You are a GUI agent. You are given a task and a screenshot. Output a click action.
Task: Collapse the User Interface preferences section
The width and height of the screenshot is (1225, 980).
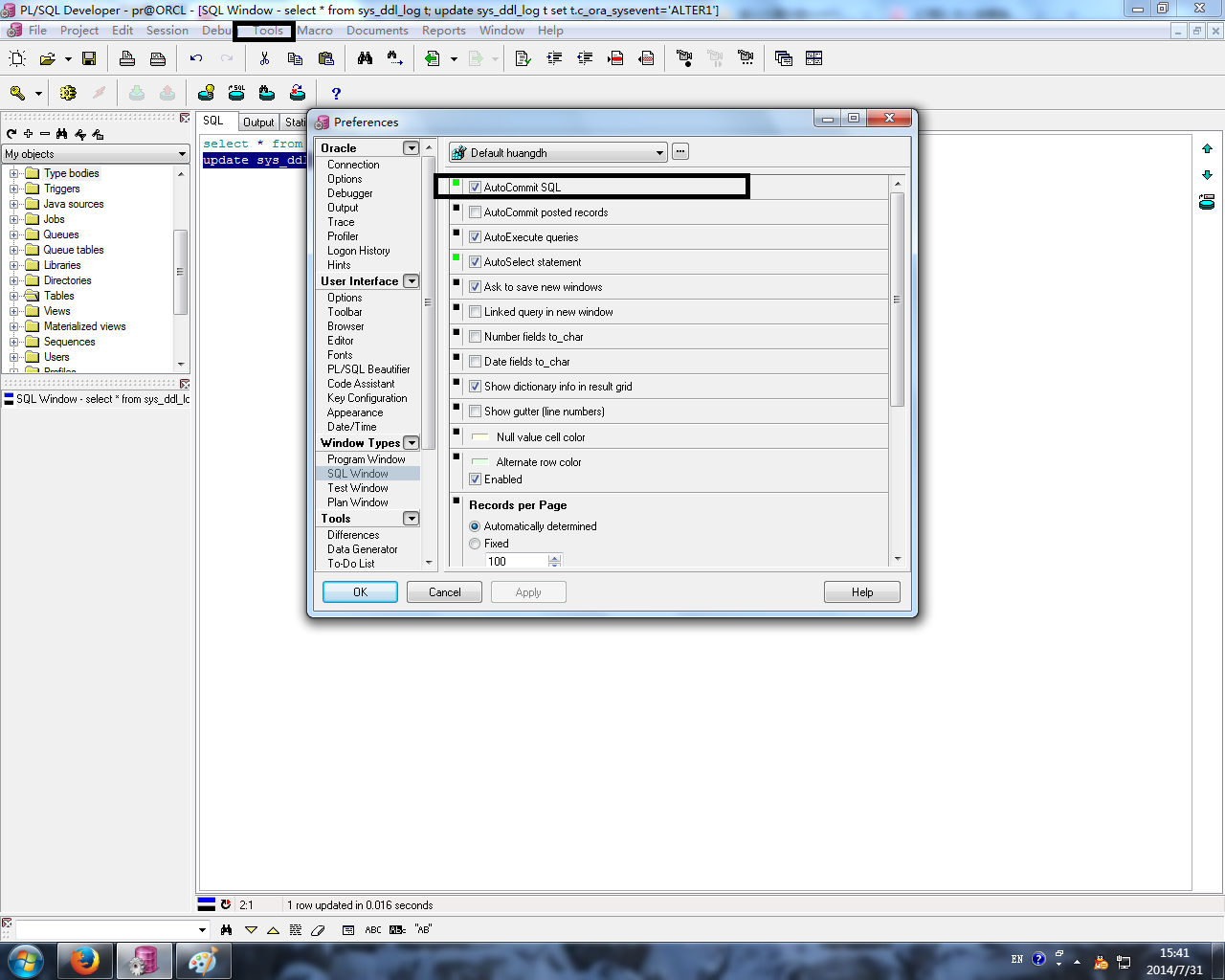pos(411,281)
